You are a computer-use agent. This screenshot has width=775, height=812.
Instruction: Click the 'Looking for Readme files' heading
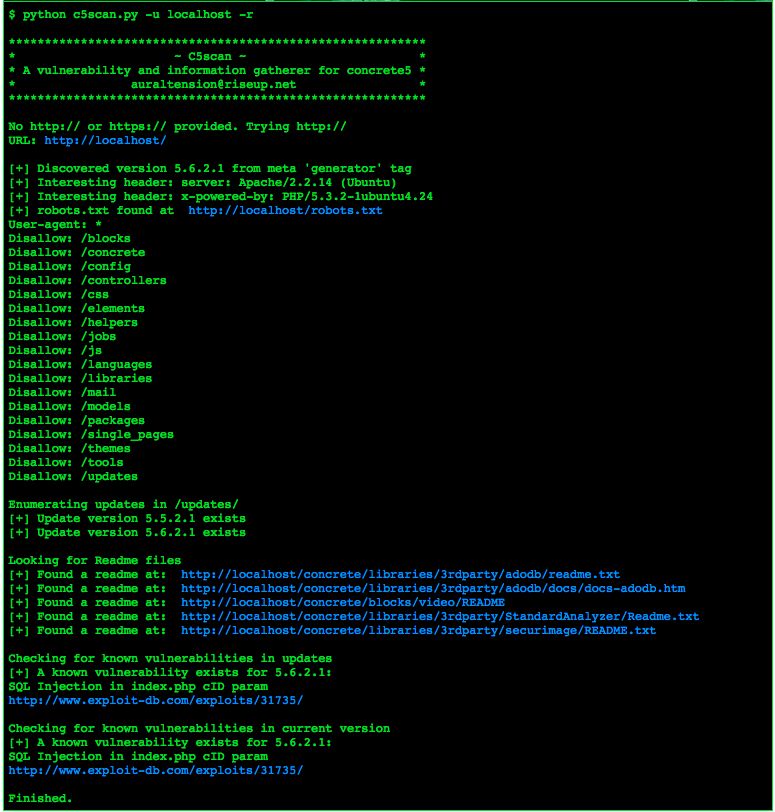tap(95, 560)
